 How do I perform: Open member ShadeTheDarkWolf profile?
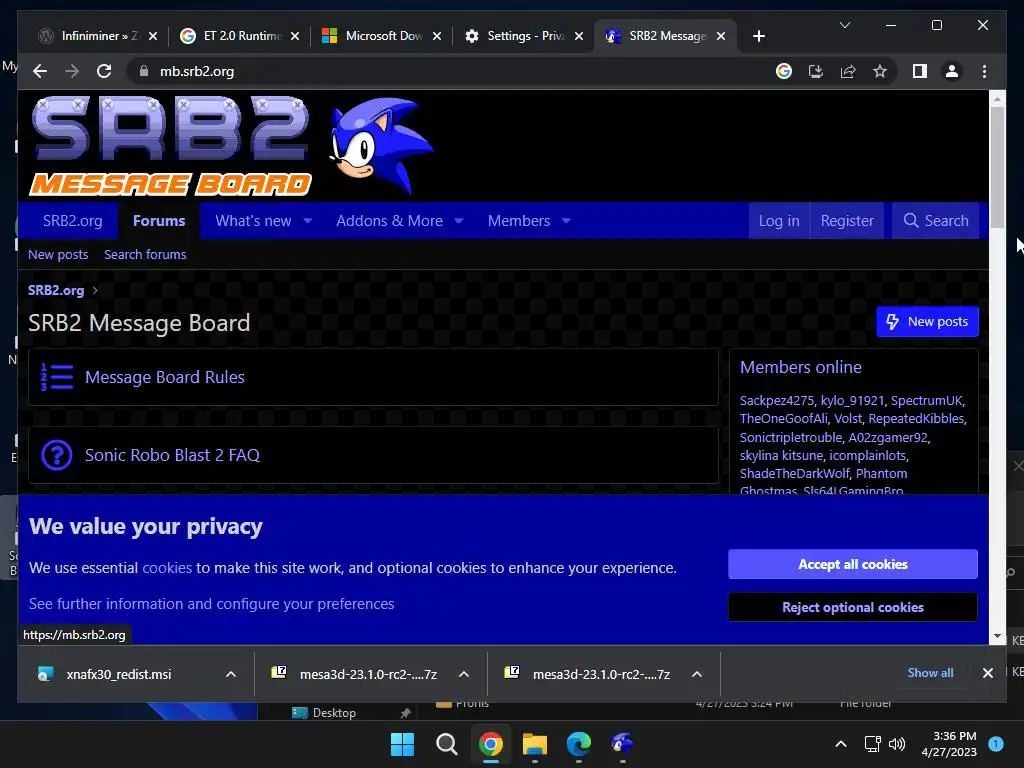point(795,473)
